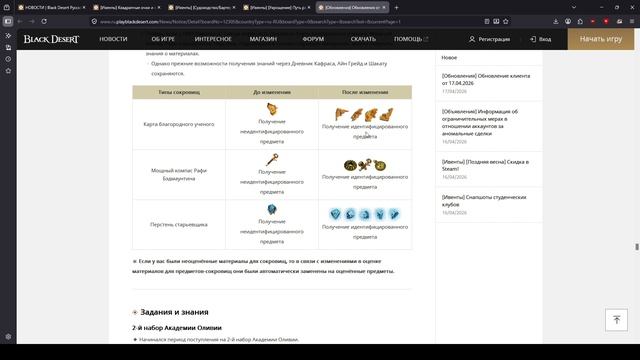The height and width of the screenshot is (360, 640).
Task: Open event 'Скидка в Steam' news link
Action: [485, 165]
